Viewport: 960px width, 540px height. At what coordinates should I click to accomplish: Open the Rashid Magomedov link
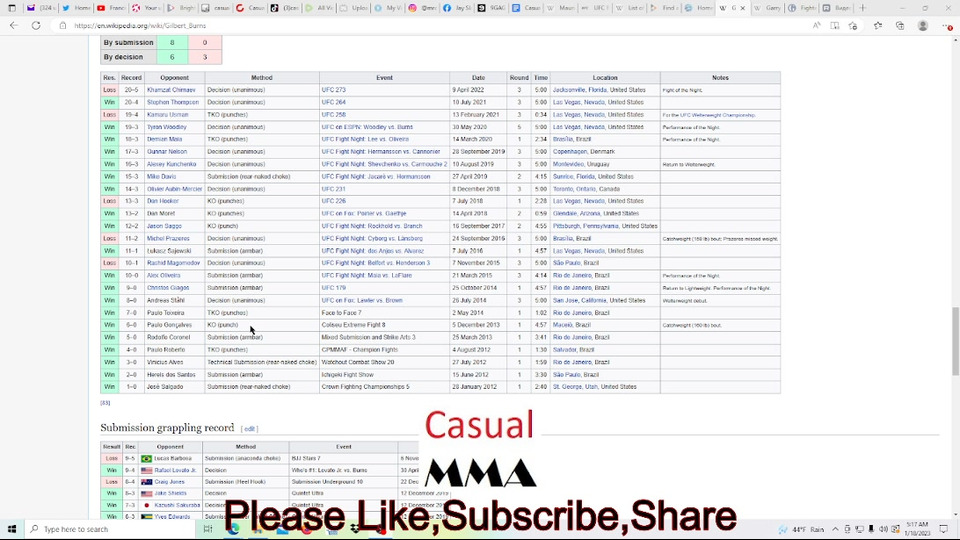173,263
